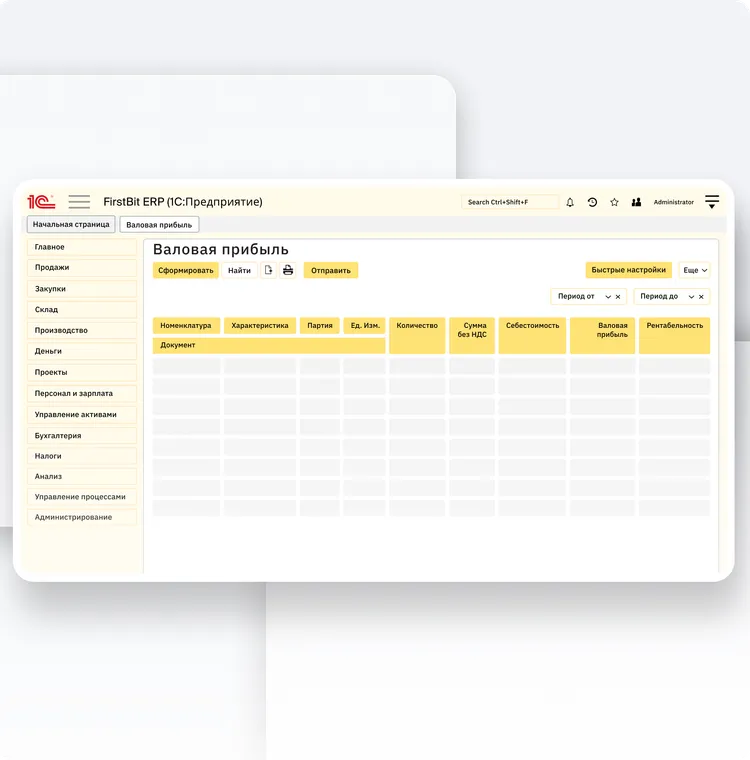Switch to the Начальная страница tab

(71, 225)
